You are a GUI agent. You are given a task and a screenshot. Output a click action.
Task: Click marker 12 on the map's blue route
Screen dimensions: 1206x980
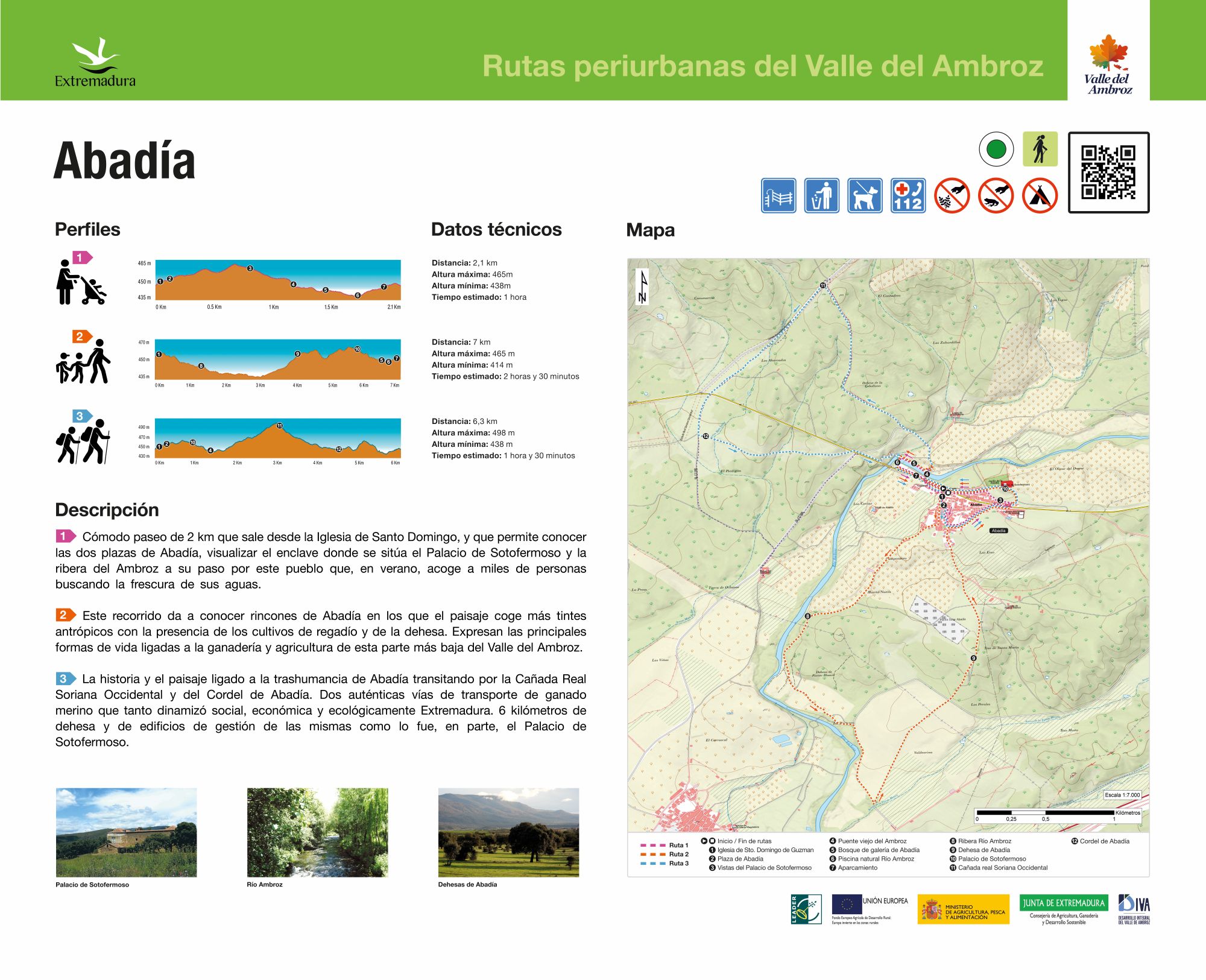[x=706, y=436]
